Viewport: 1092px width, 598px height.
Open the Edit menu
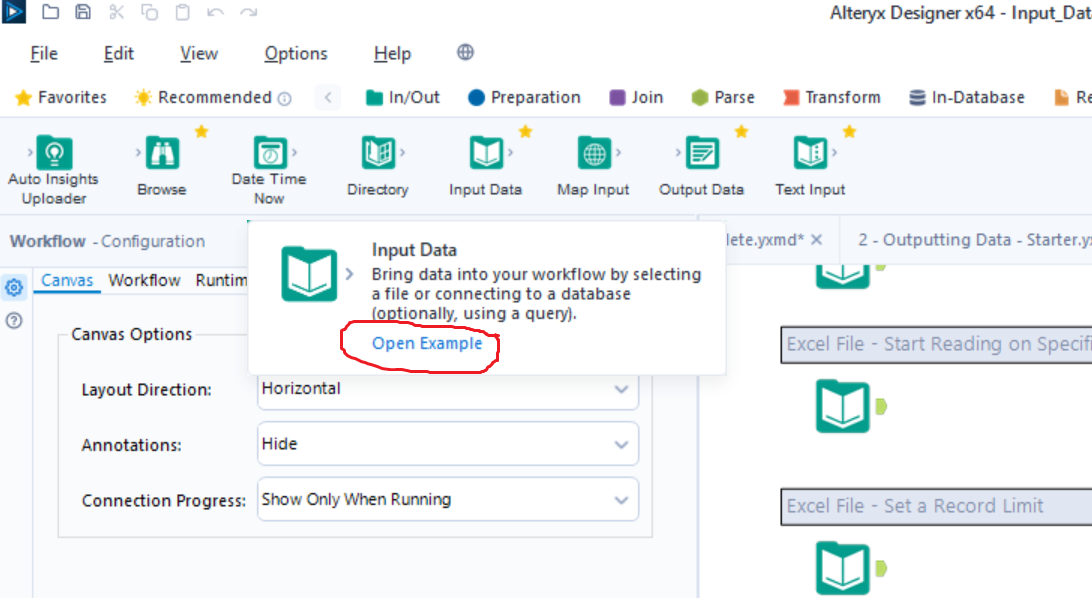pos(118,54)
